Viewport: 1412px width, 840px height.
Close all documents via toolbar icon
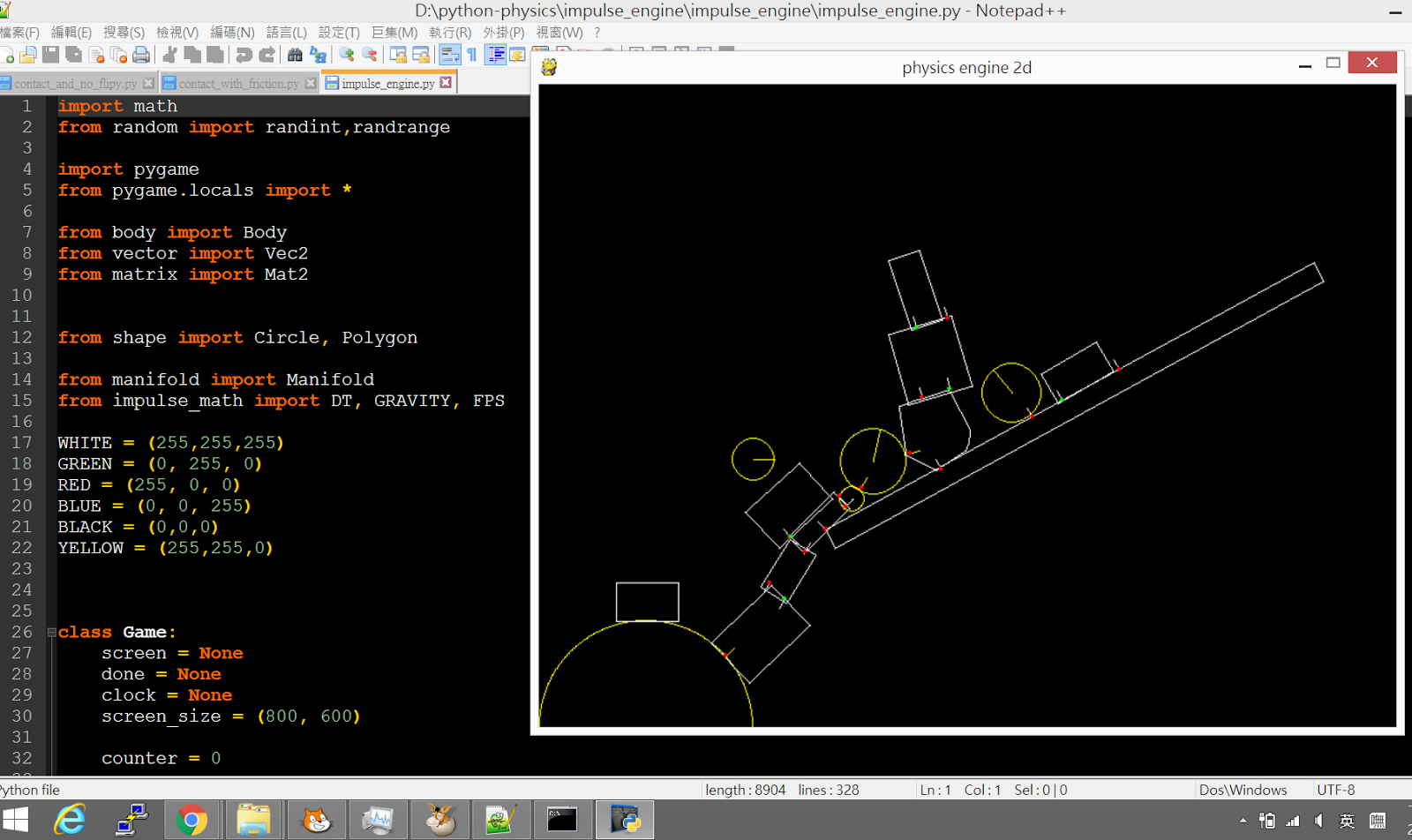[x=119, y=56]
